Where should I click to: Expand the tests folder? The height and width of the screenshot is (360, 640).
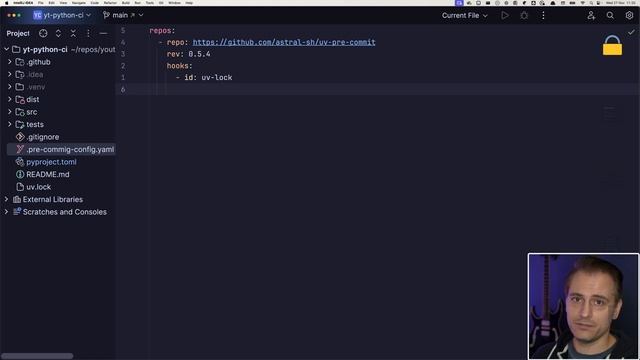[x=9, y=124]
